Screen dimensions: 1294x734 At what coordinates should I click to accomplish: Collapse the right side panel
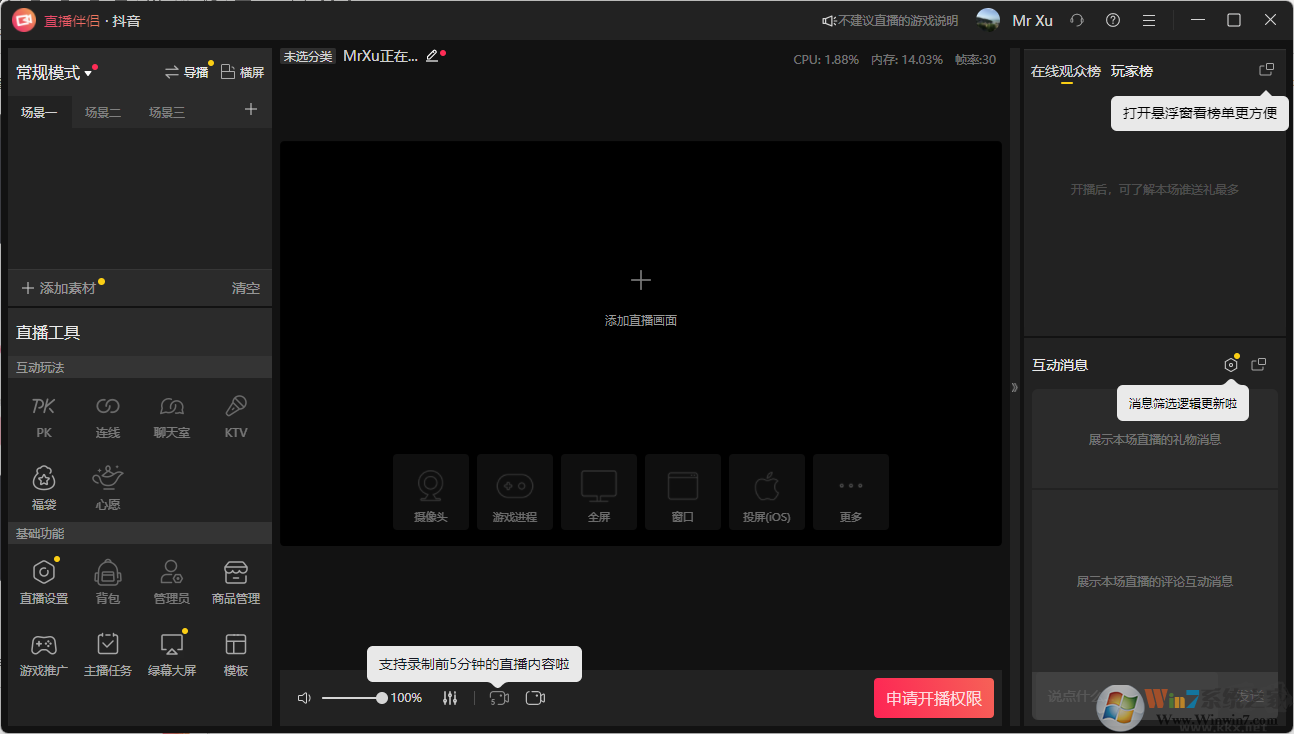1014,387
